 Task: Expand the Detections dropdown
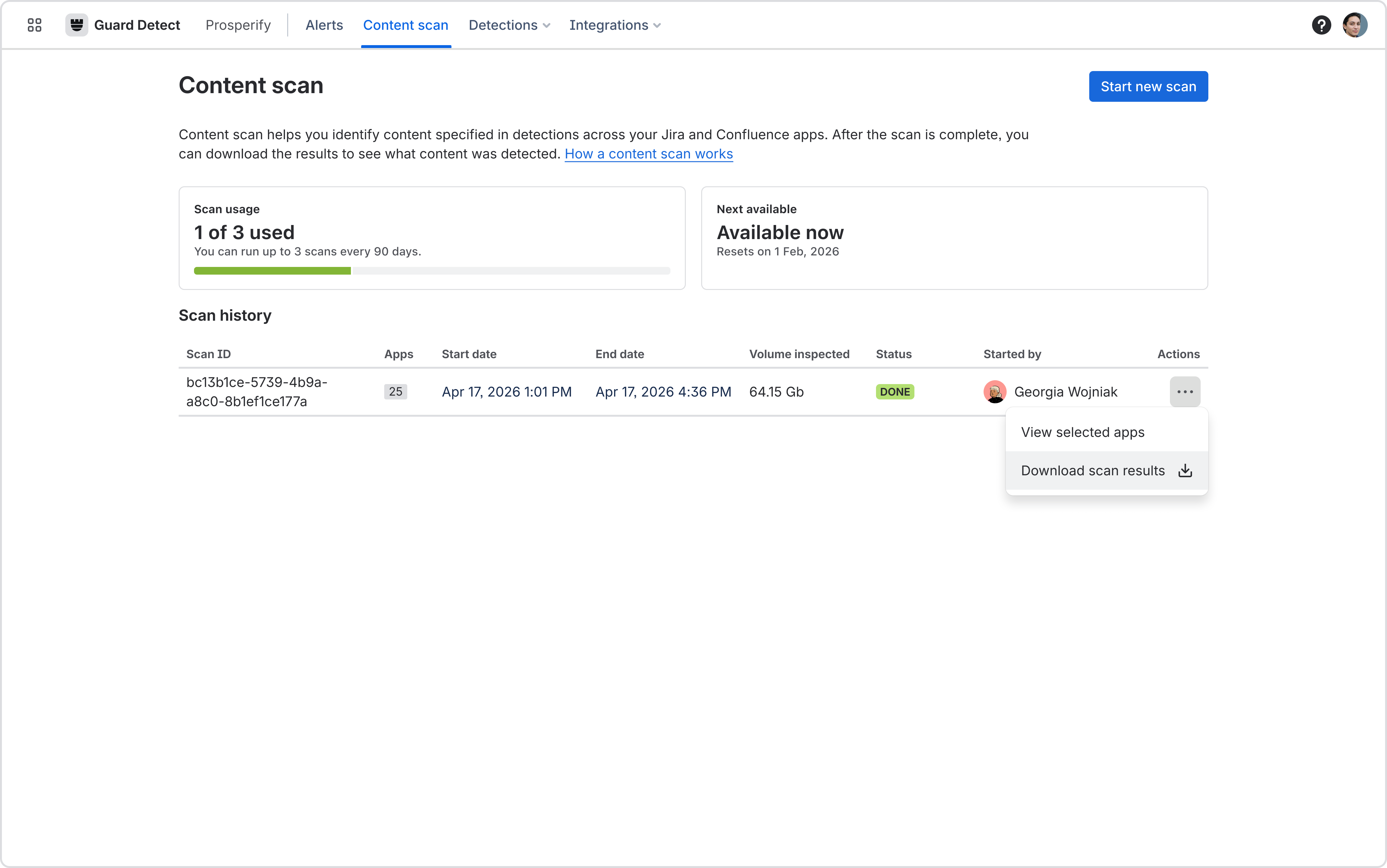tap(509, 25)
